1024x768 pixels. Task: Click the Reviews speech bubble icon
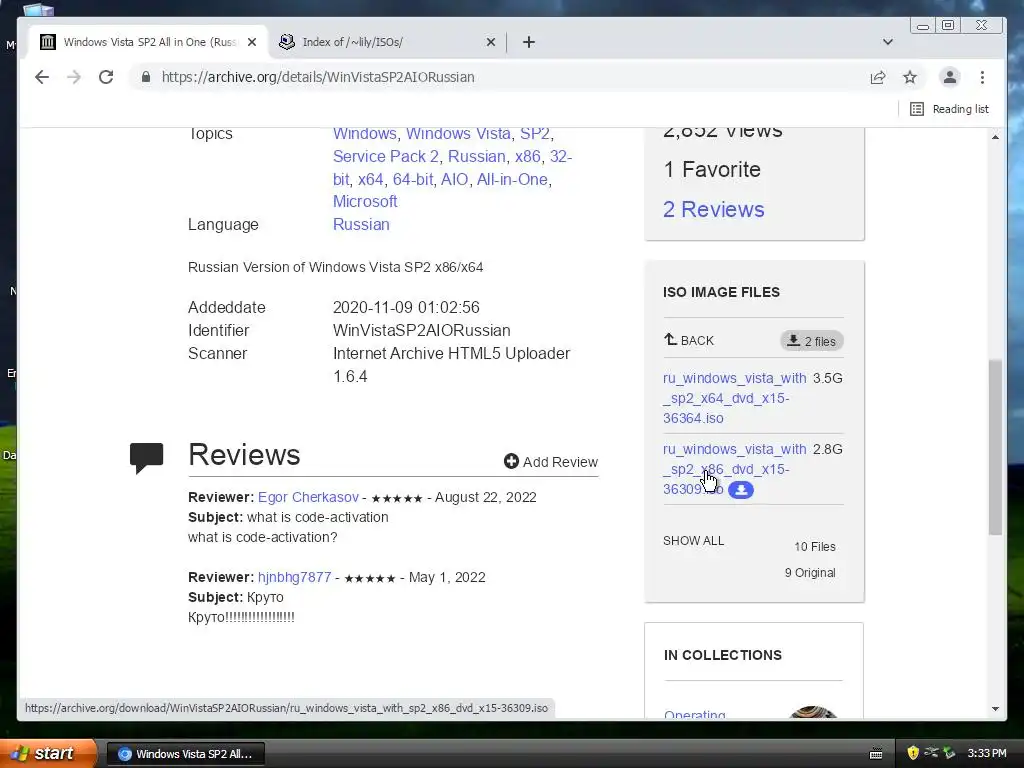pos(146,458)
